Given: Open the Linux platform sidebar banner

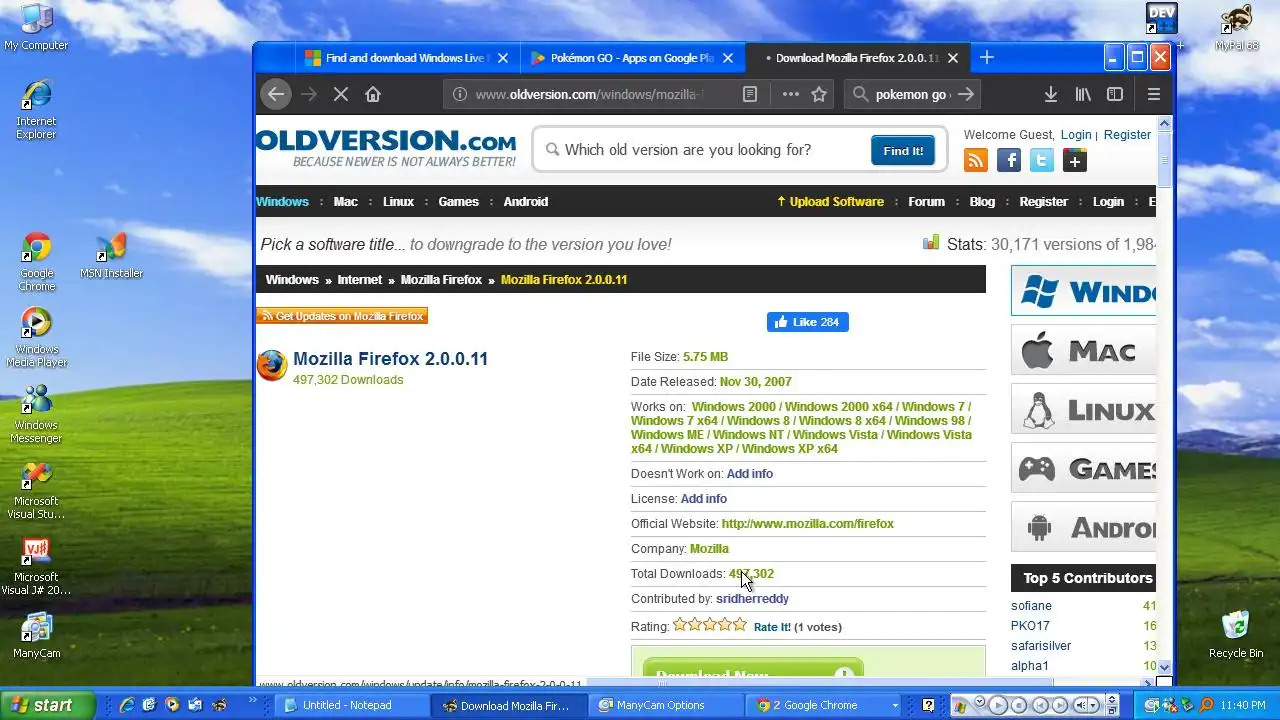Looking at the screenshot, I should 1083,409.
